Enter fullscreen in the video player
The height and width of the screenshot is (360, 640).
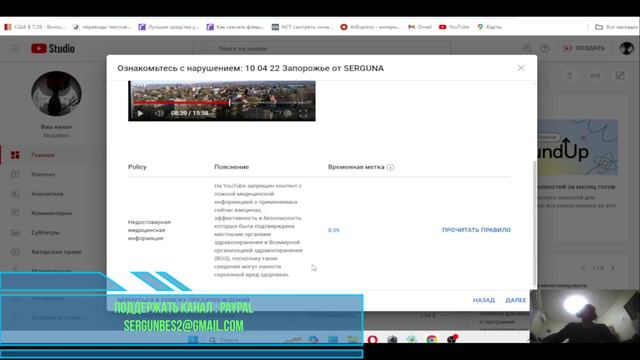pos(303,113)
